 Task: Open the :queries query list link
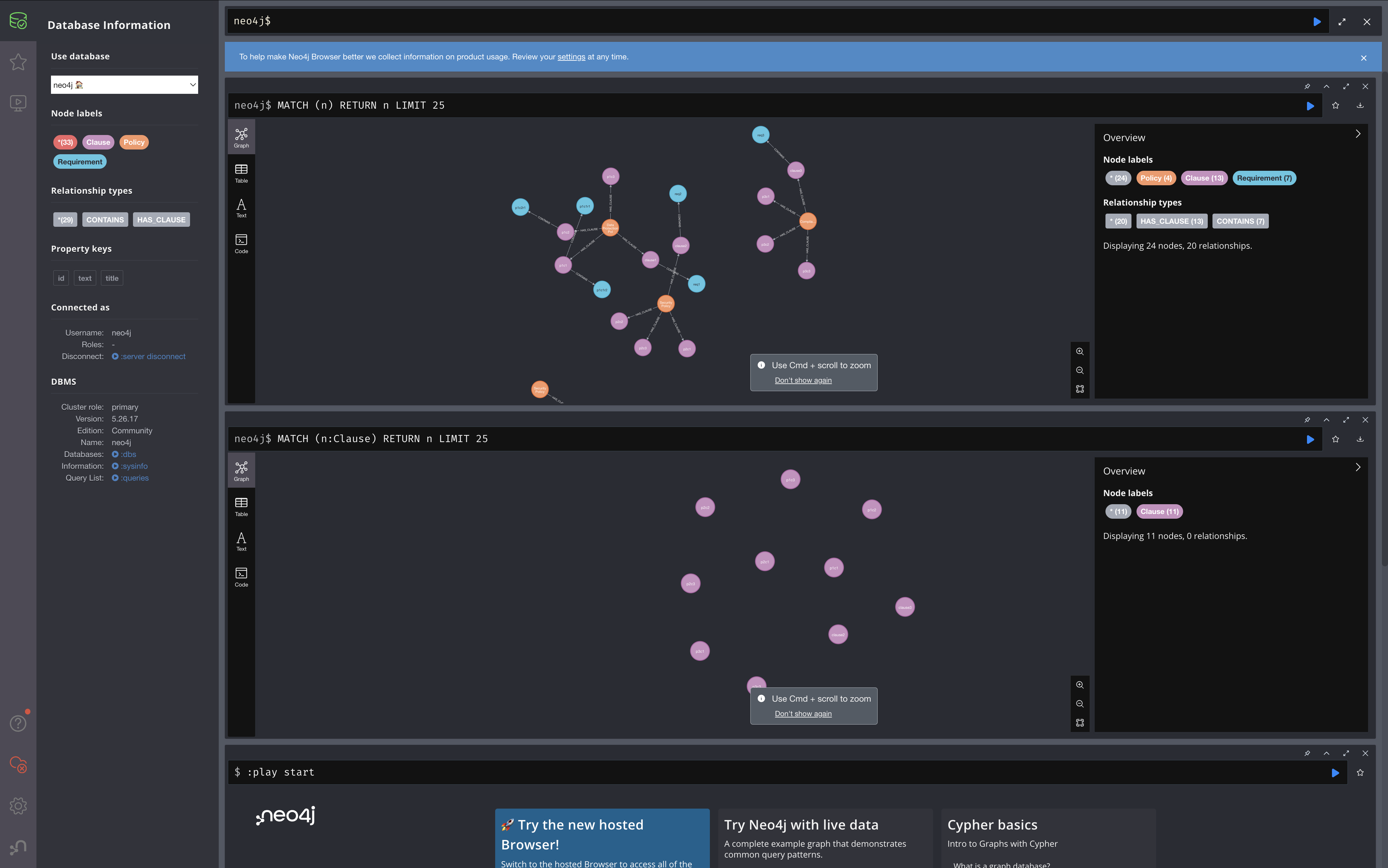(x=130, y=478)
